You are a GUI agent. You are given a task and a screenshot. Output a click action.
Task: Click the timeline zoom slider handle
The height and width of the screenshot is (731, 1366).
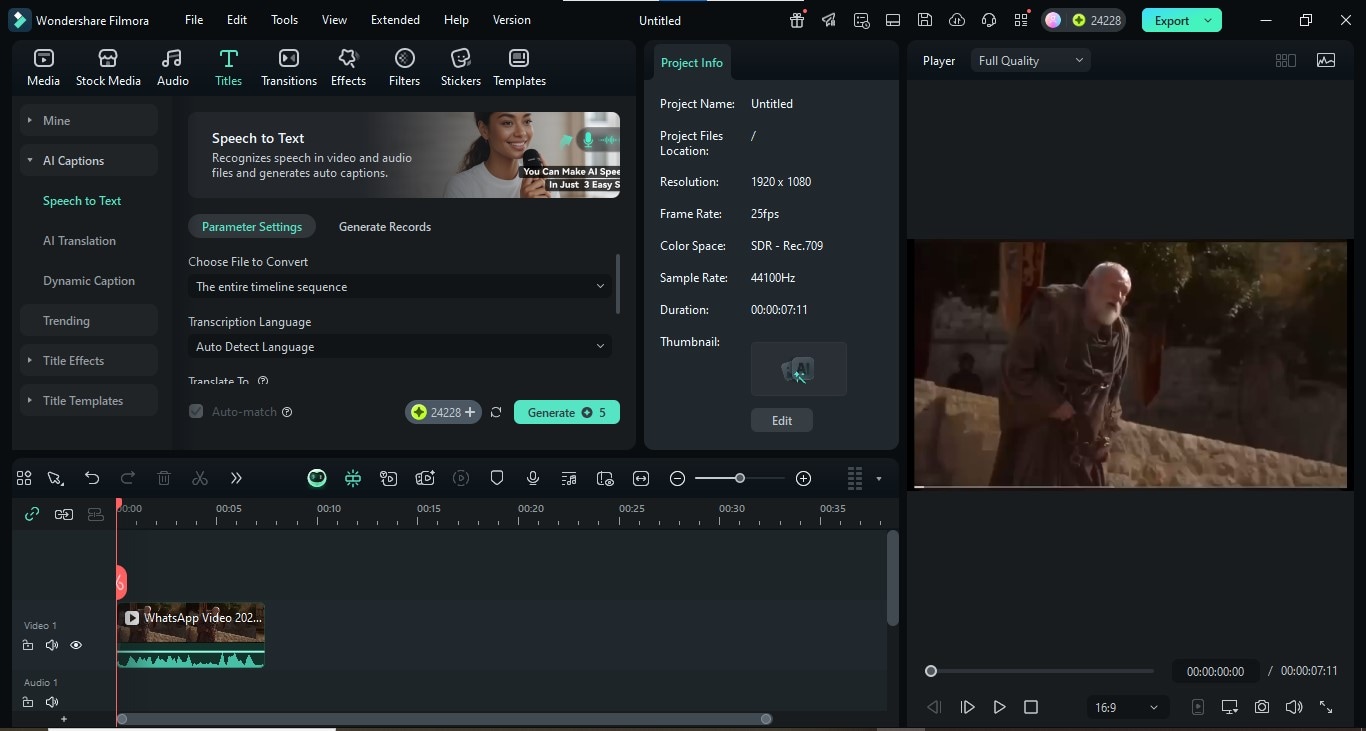(740, 479)
